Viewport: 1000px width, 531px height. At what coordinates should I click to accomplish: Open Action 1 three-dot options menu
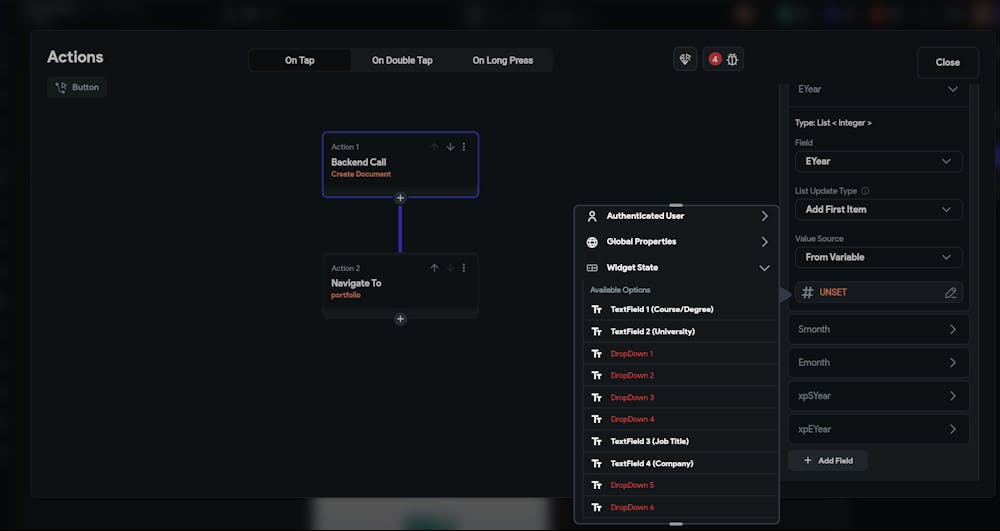coord(464,147)
